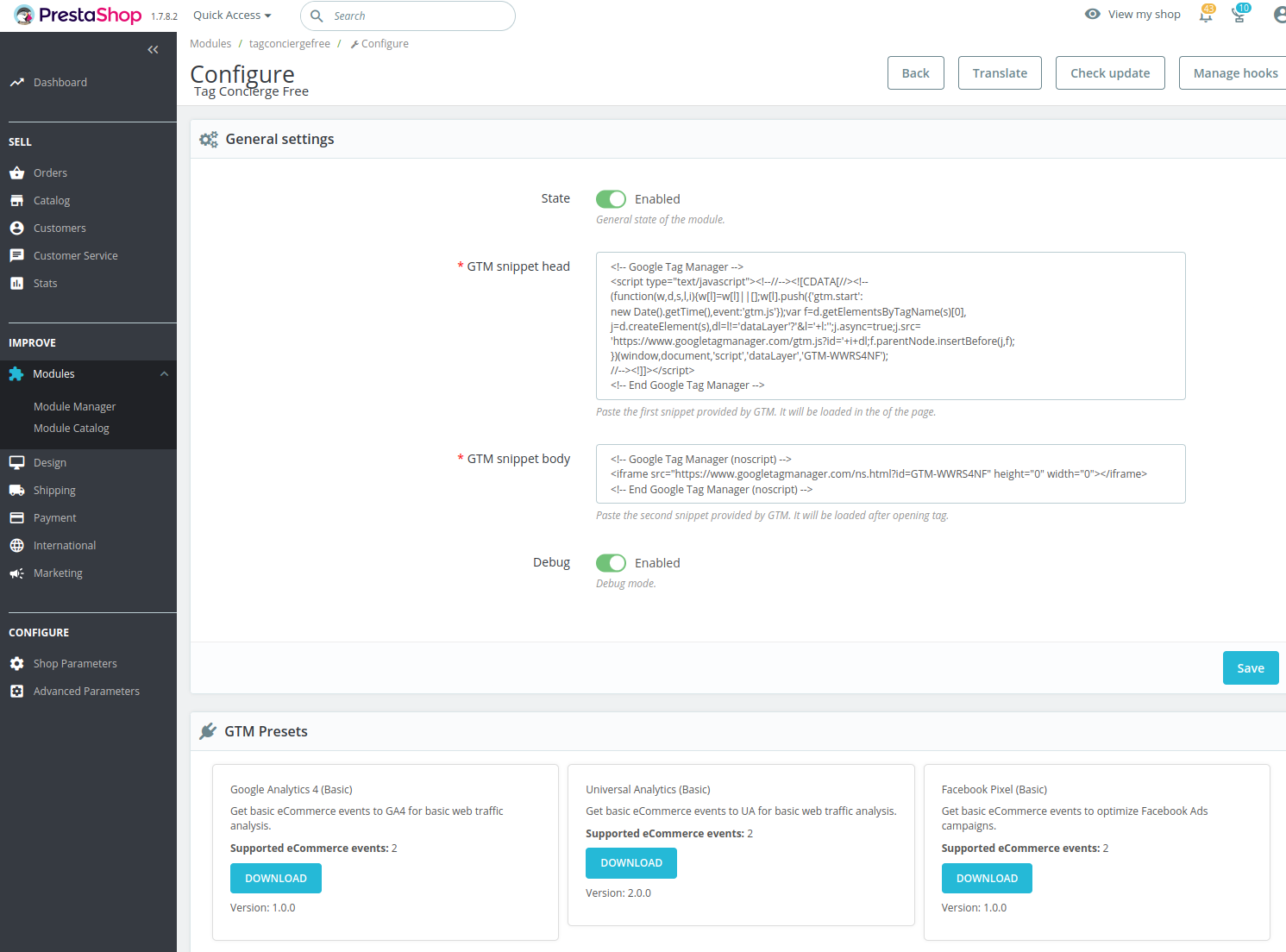Click inside the GTM snippet body textarea
Viewport: 1286px width, 952px height.
(x=891, y=474)
